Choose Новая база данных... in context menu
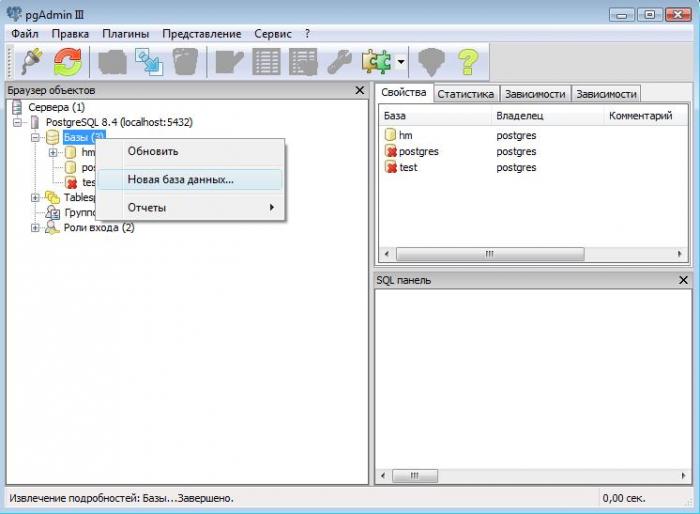The height and width of the screenshot is (514, 700). [190, 180]
